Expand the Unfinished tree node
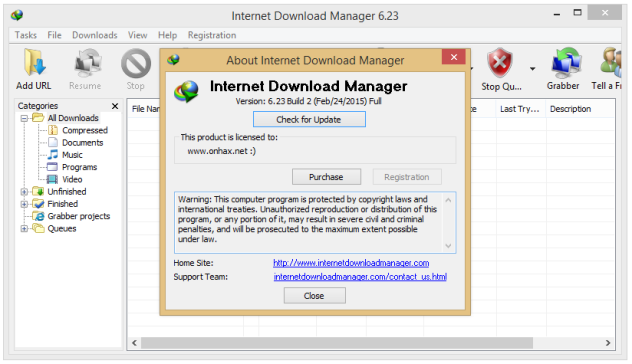632x364 pixels. 24,192
